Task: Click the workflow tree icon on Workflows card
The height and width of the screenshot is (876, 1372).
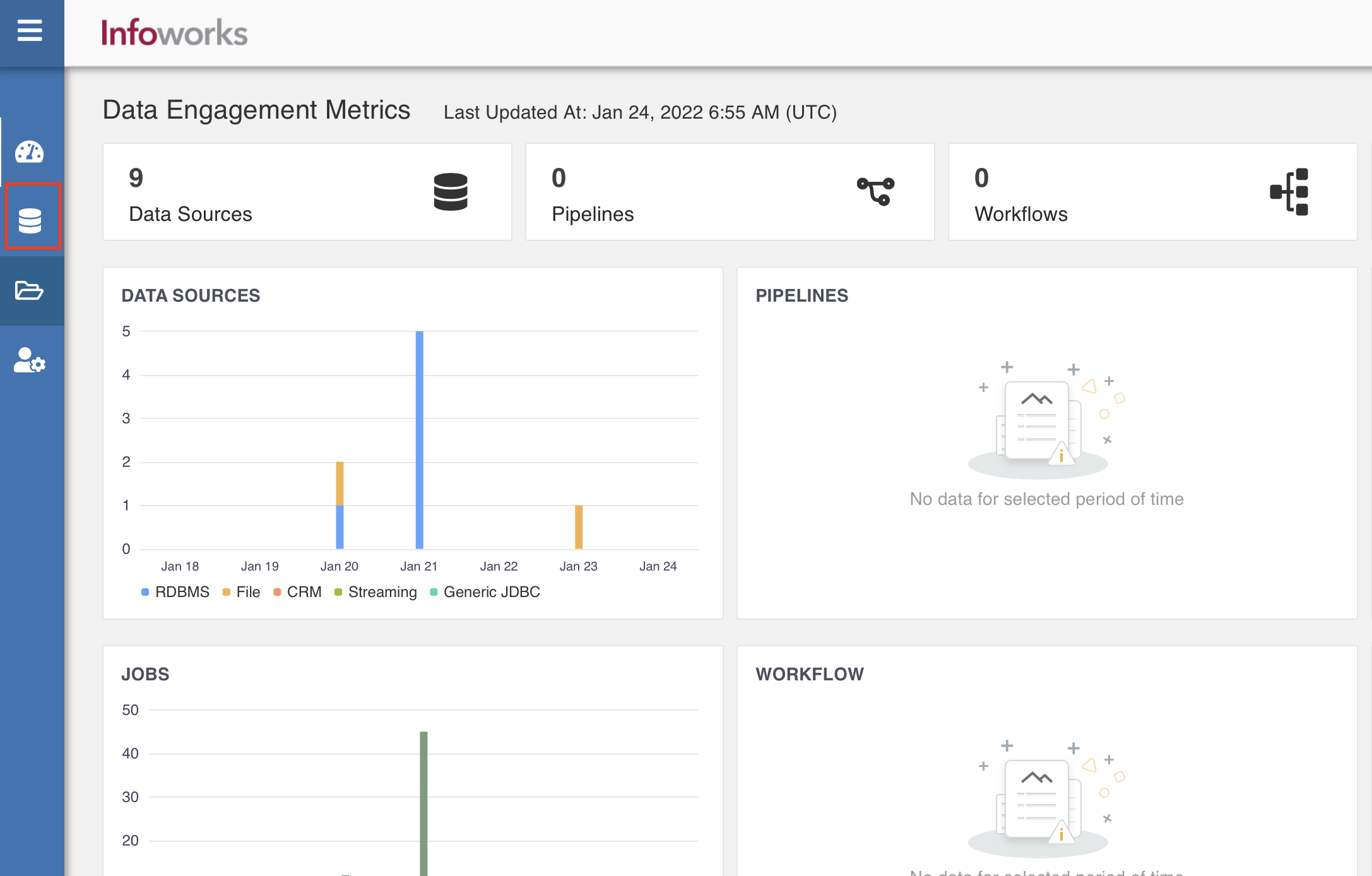Action: pos(1289,192)
